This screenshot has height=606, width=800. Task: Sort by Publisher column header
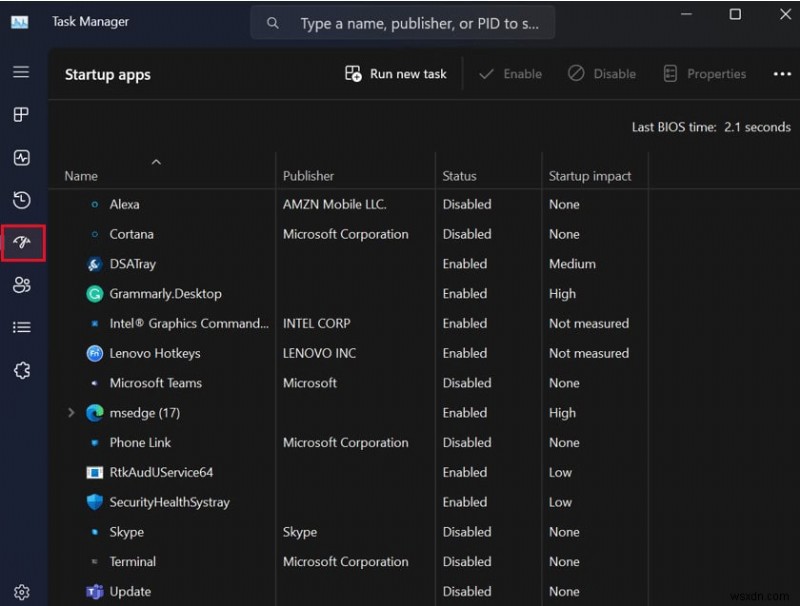tap(308, 176)
